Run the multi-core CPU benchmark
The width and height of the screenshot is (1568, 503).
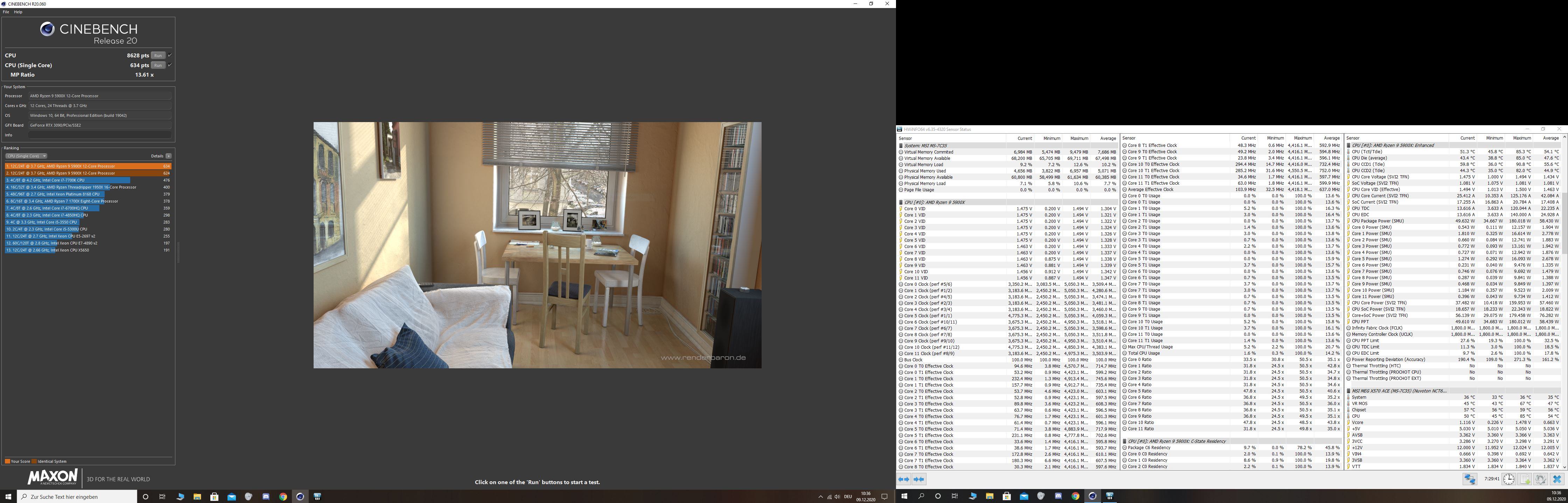coord(157,55)
